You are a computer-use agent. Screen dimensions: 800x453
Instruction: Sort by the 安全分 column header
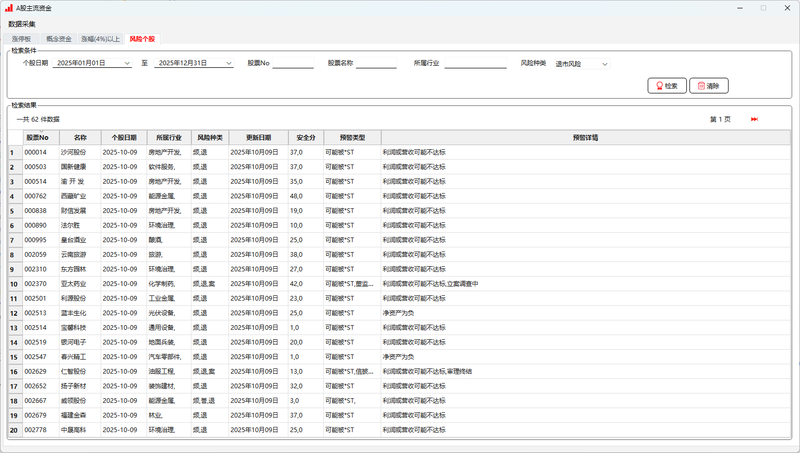306,137
